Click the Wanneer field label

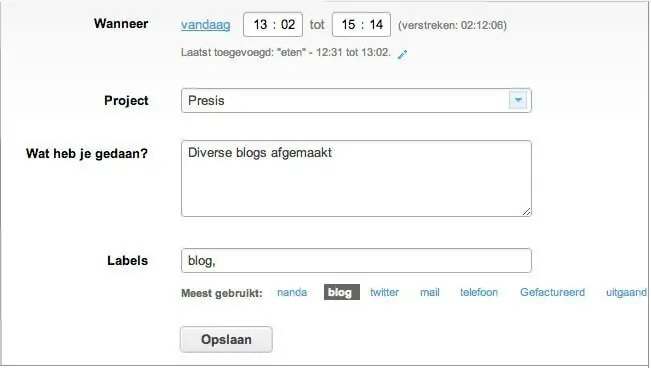click(121, 23)
